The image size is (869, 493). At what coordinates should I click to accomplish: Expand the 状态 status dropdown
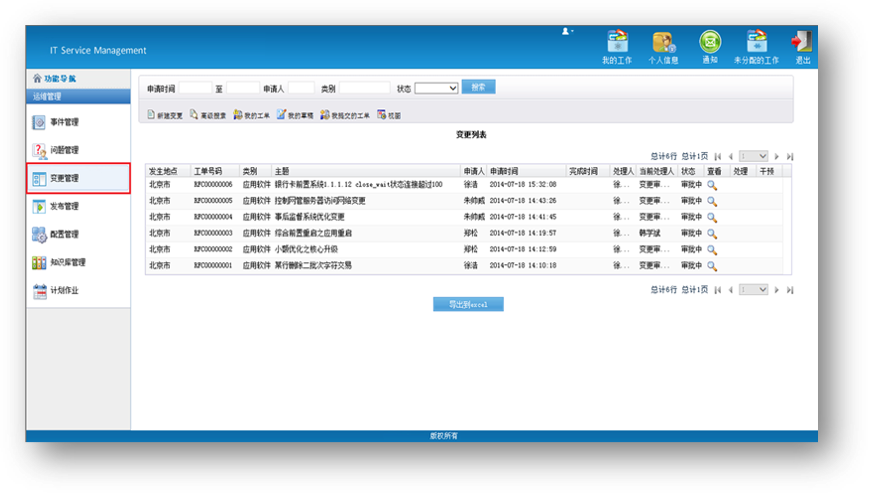(436, 88)
